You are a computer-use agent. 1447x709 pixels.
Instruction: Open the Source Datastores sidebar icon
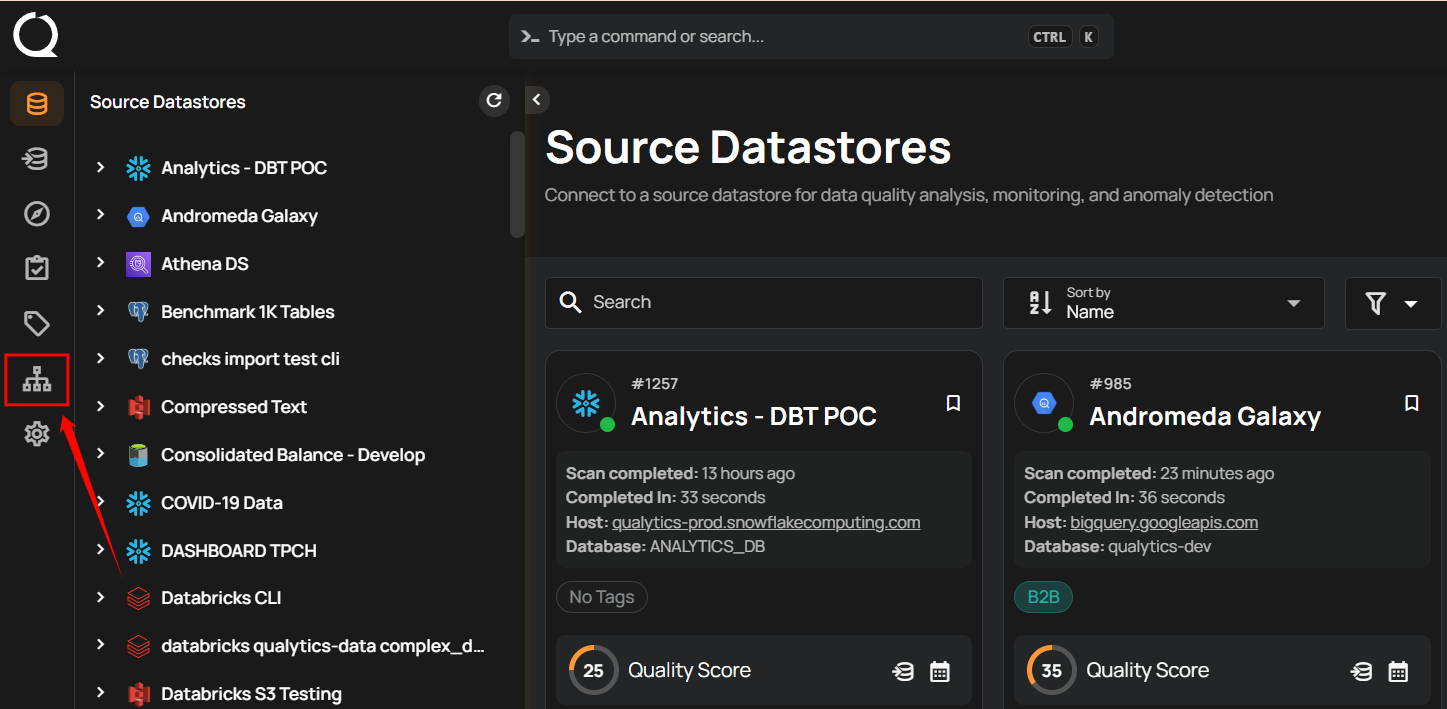coord(37,104)
